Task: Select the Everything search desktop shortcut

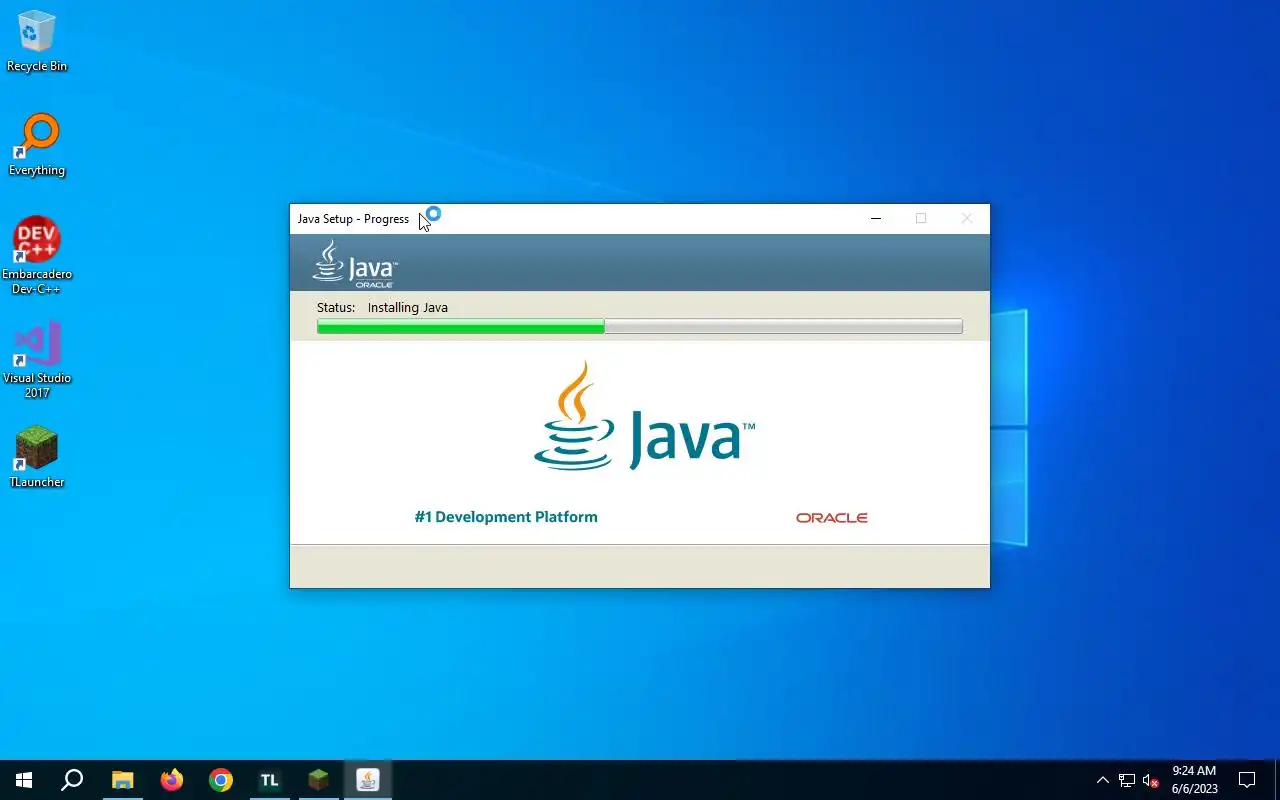Action: pyautogui.click(x=37, y=146)
